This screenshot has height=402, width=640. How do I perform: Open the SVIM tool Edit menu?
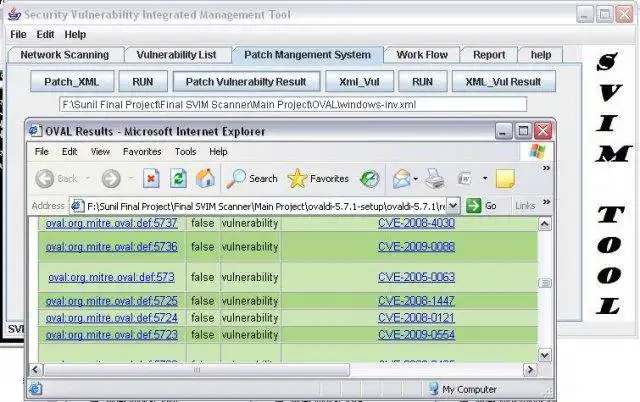pyautogui.click(x=45, y=34)
